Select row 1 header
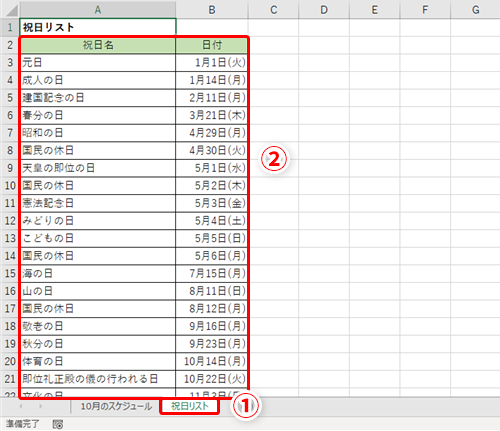This screenshot has height=431, width=500. point(10,27)
